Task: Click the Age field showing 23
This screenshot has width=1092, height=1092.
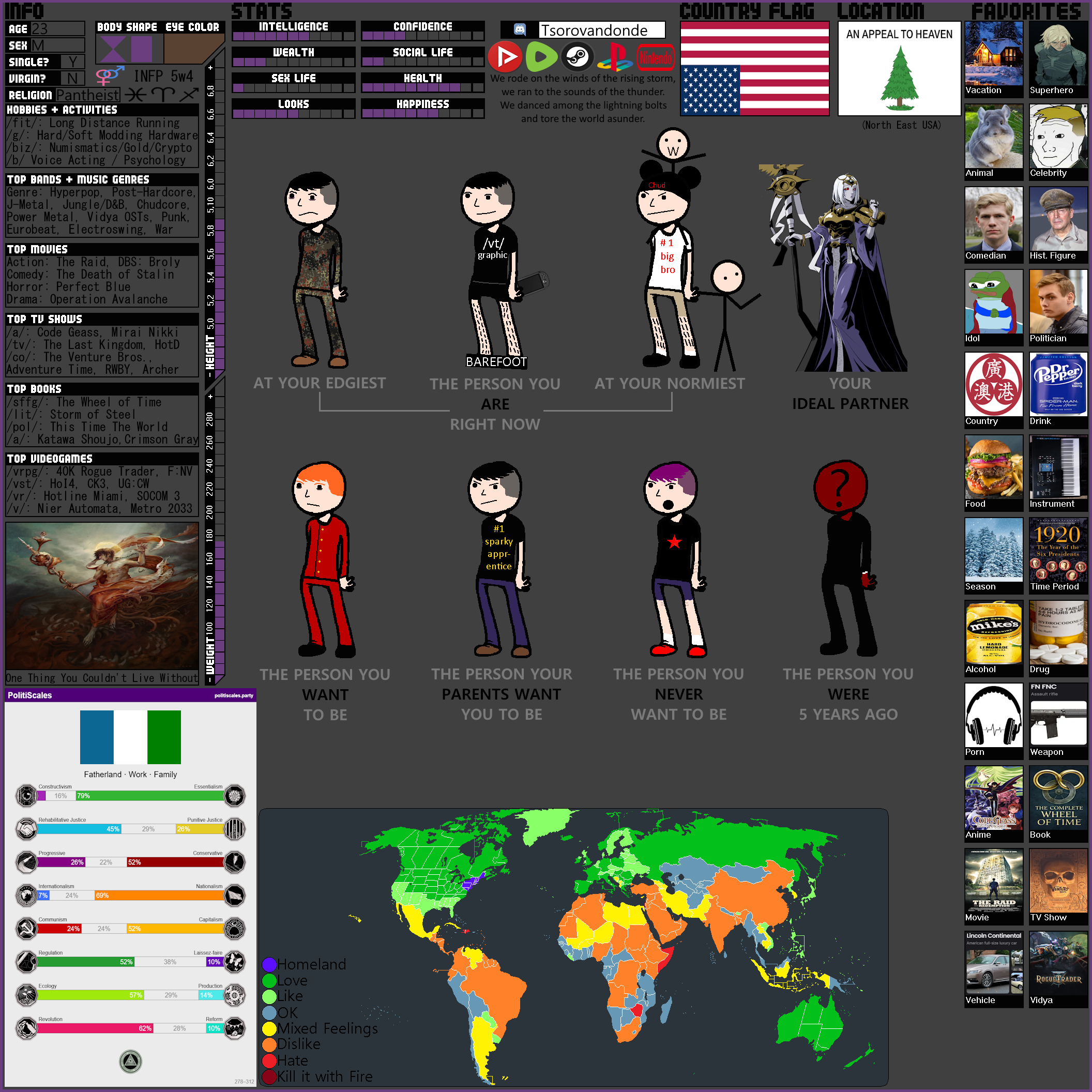Action: click(58, 29)
